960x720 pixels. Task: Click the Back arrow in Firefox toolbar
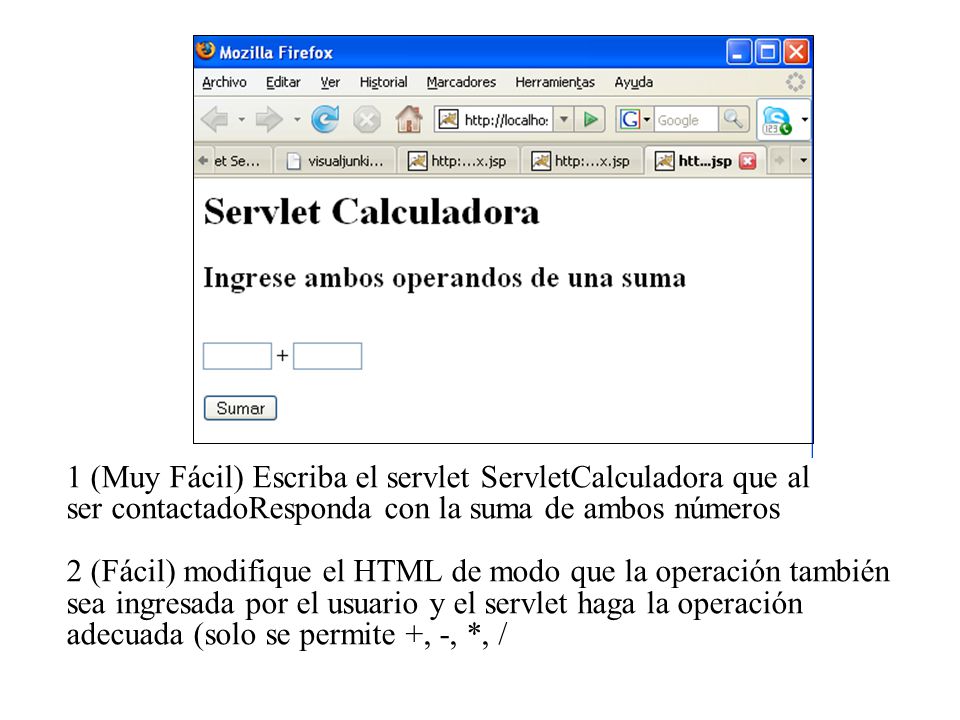pos(215,119)
